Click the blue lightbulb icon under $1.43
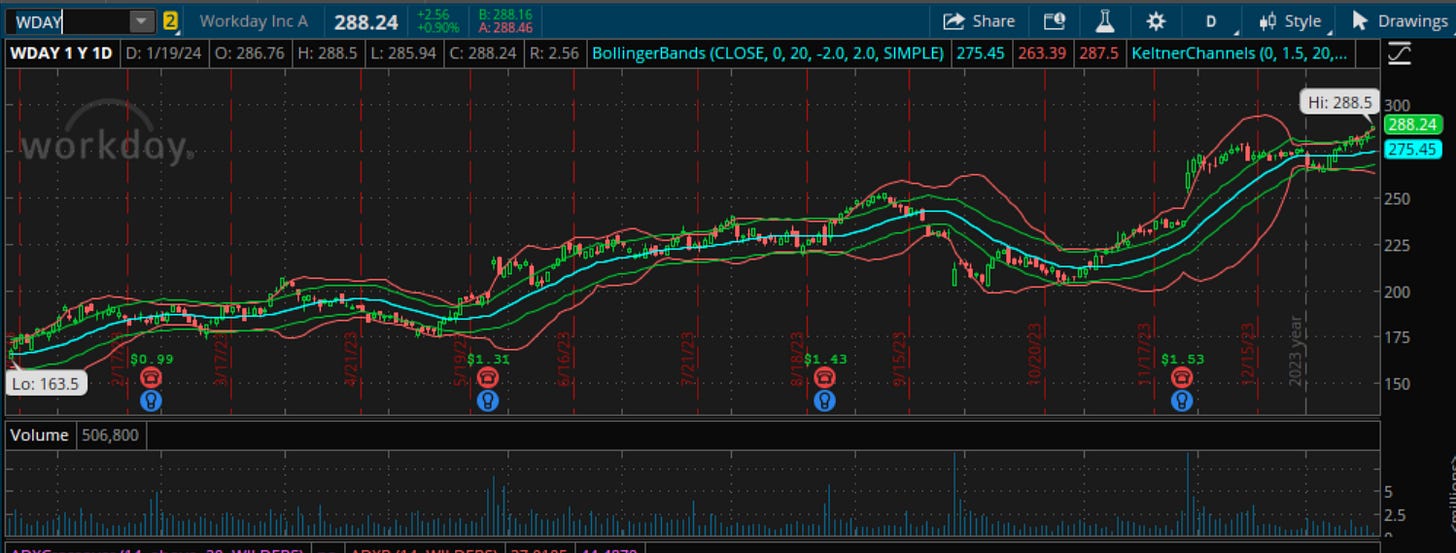This screenshot has width=1456, height=553. tap(824, 400)
